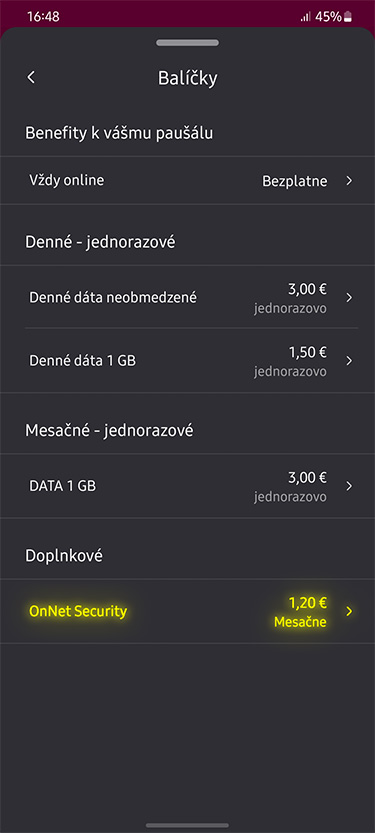Open the Denné dáta 1 GB item
The image size is (375, 833).
(x=188, y=361)
